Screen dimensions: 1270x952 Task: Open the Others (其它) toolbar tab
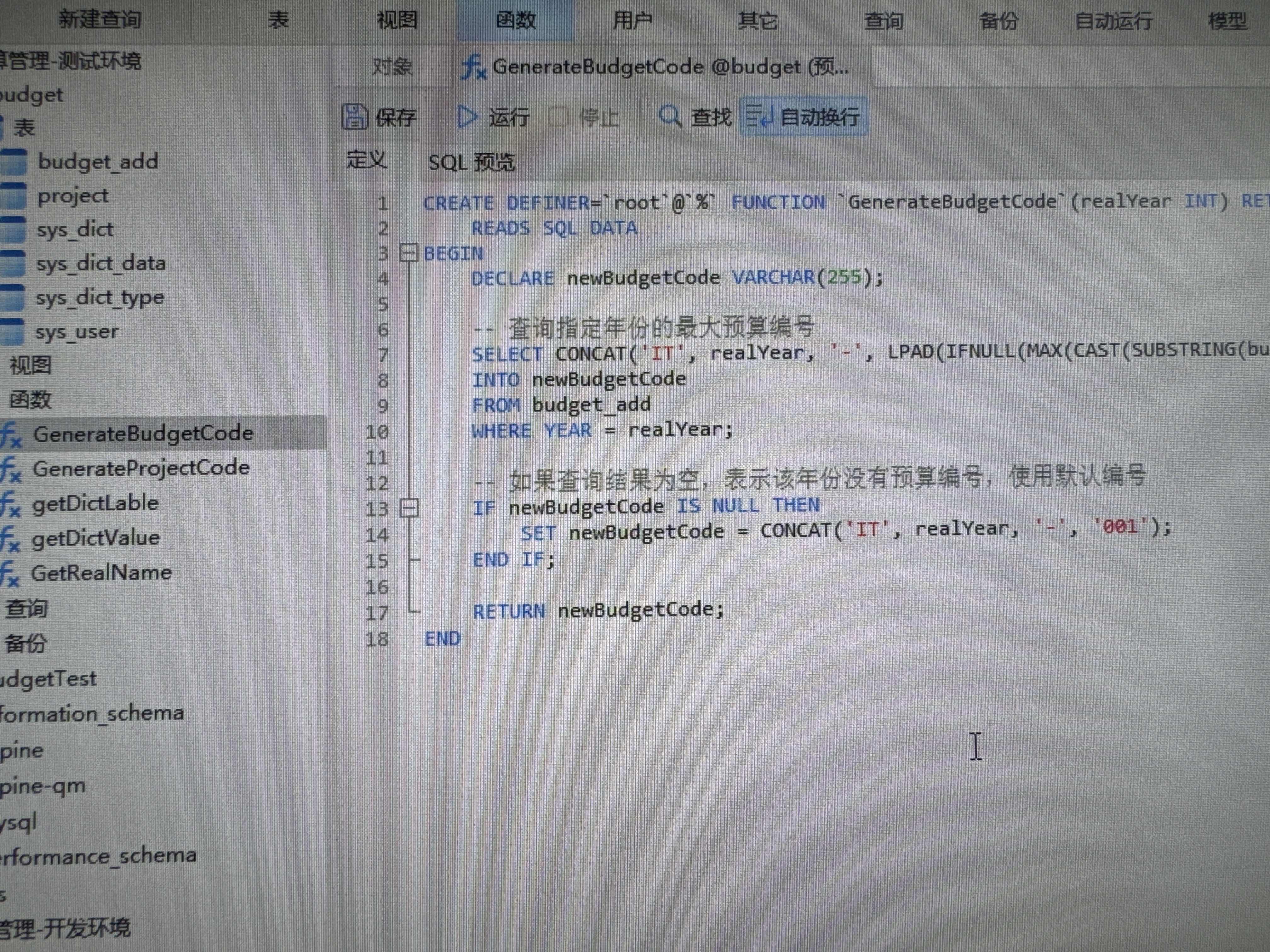coord(757,21)
